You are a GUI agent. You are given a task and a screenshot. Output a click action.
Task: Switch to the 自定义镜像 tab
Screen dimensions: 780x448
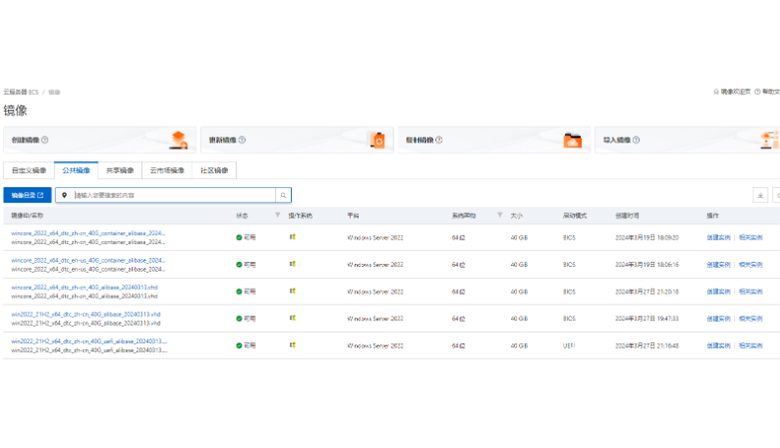coord(29,171)
